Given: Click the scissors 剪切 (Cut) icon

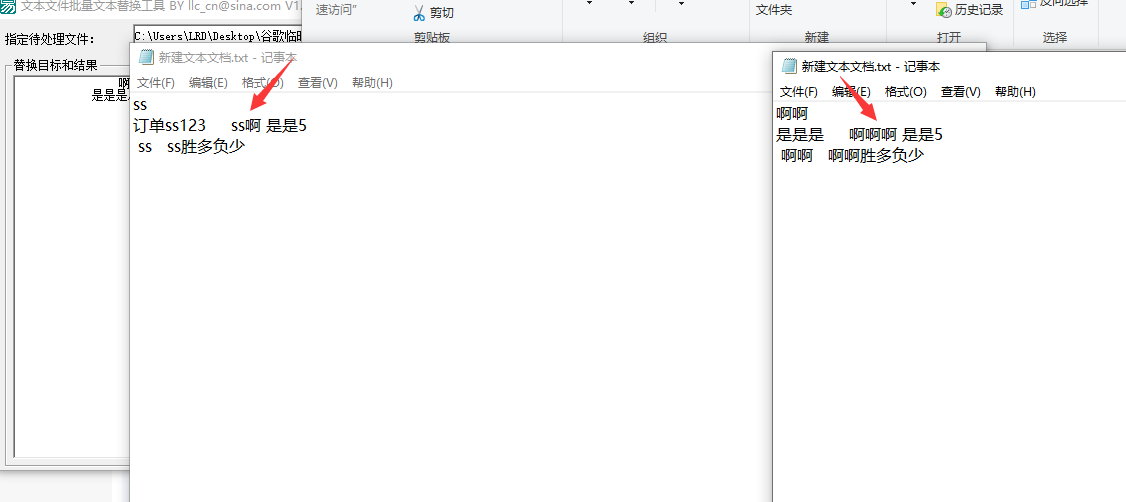Looking at the screenshot, I should [x=419, y=13].
